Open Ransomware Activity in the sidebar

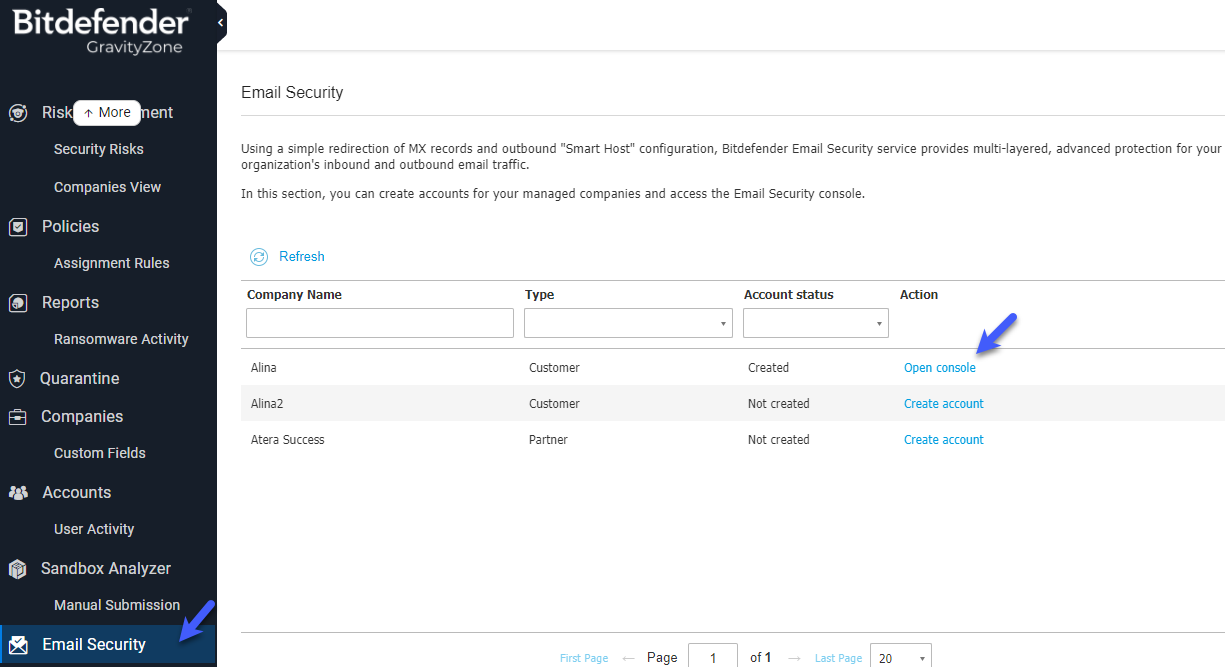pyautogui.click(x=121, y=339)
